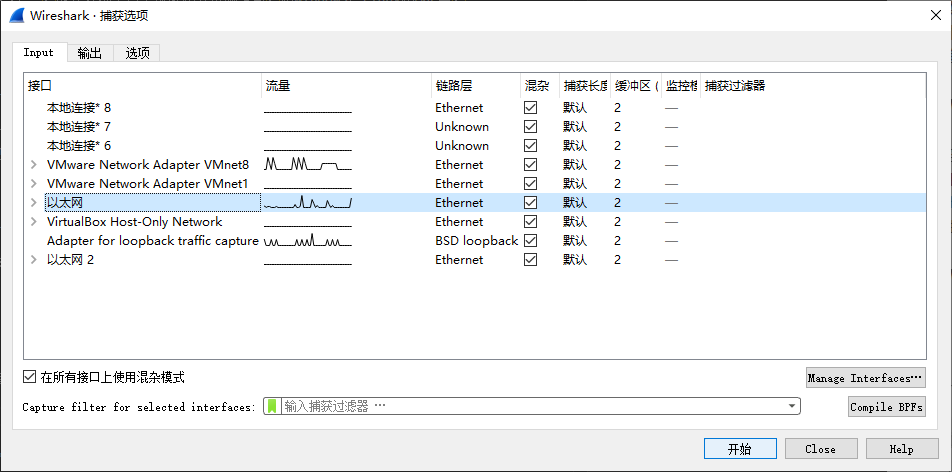
Task: Click the 捕获长度 column header
Action: [585, 86]
